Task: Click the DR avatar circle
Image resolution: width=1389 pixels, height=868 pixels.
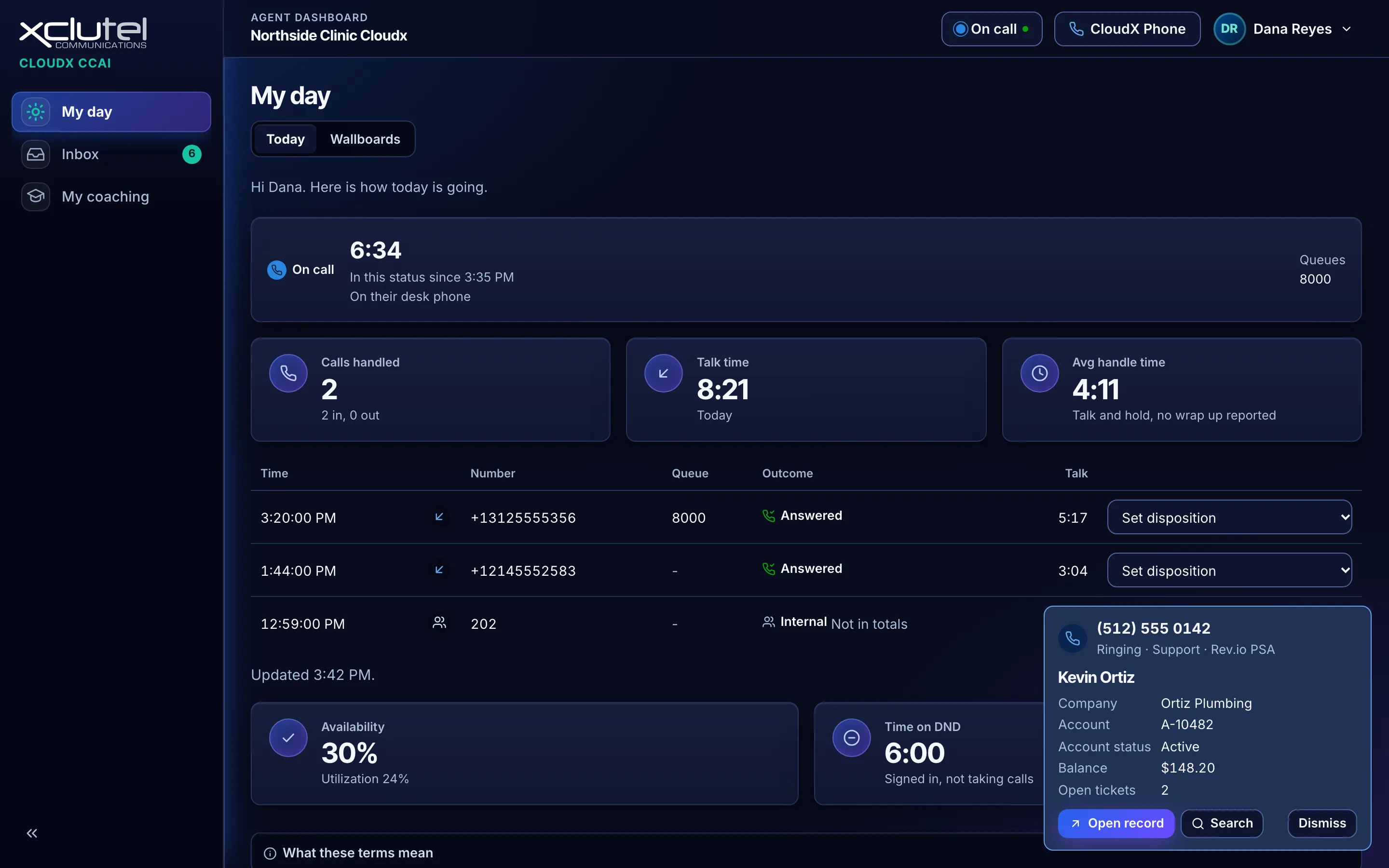Action: point(1229,29)
